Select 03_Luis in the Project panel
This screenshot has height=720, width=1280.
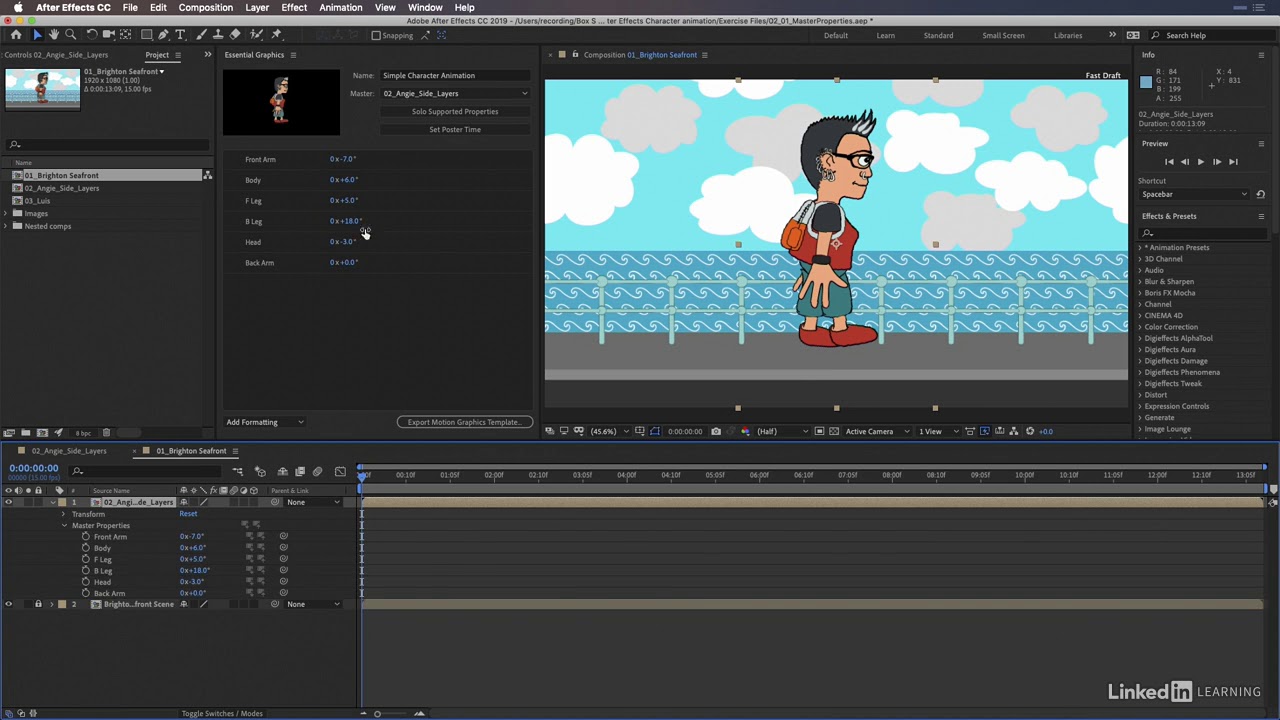(37, 201)
